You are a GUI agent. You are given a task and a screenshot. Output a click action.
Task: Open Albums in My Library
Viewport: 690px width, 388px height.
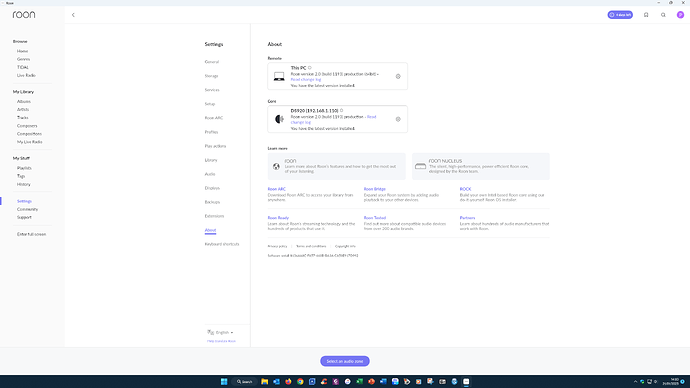click(x=24, y=102)
